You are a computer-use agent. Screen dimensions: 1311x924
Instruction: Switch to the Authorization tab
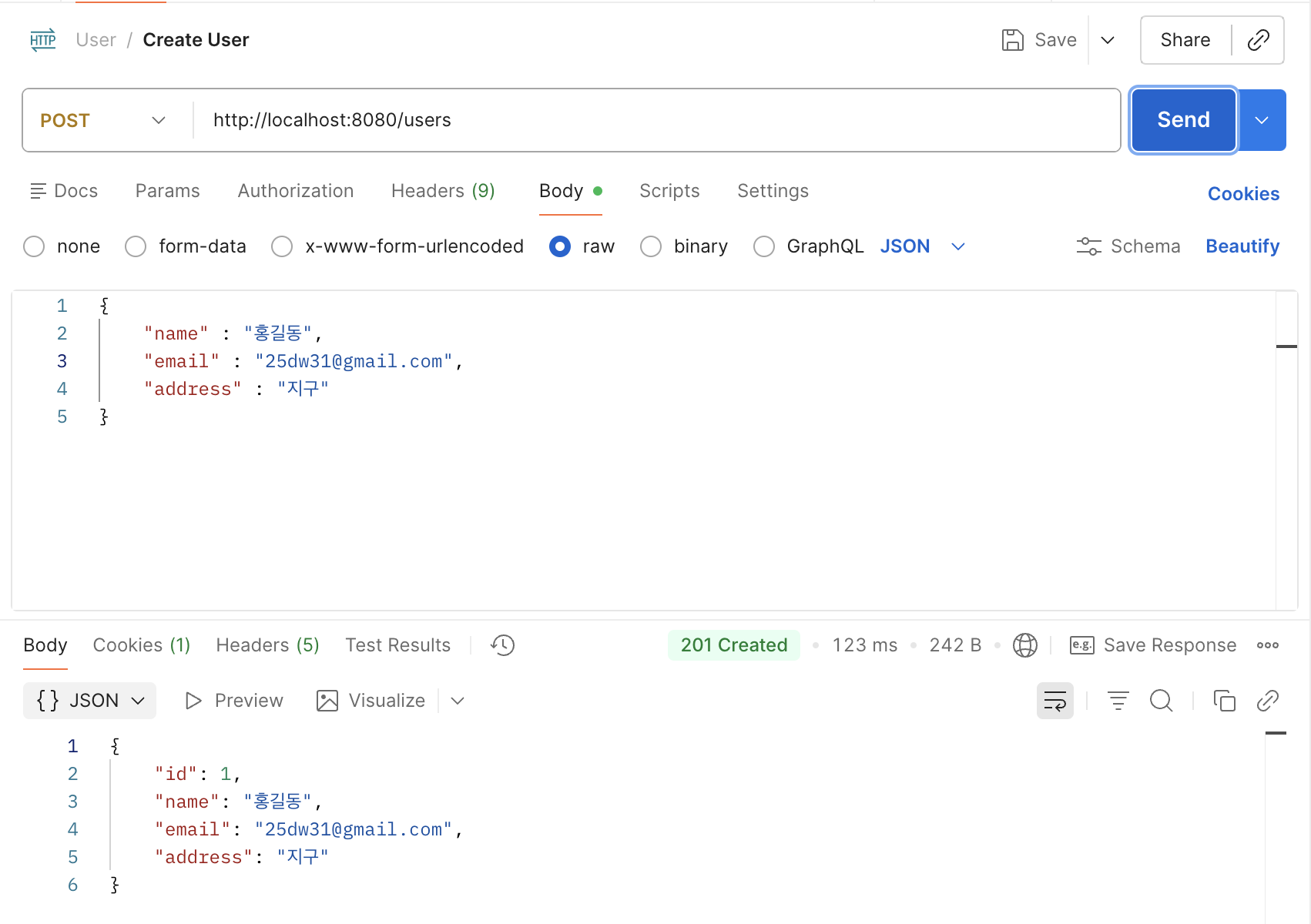[x=296, y=191]
